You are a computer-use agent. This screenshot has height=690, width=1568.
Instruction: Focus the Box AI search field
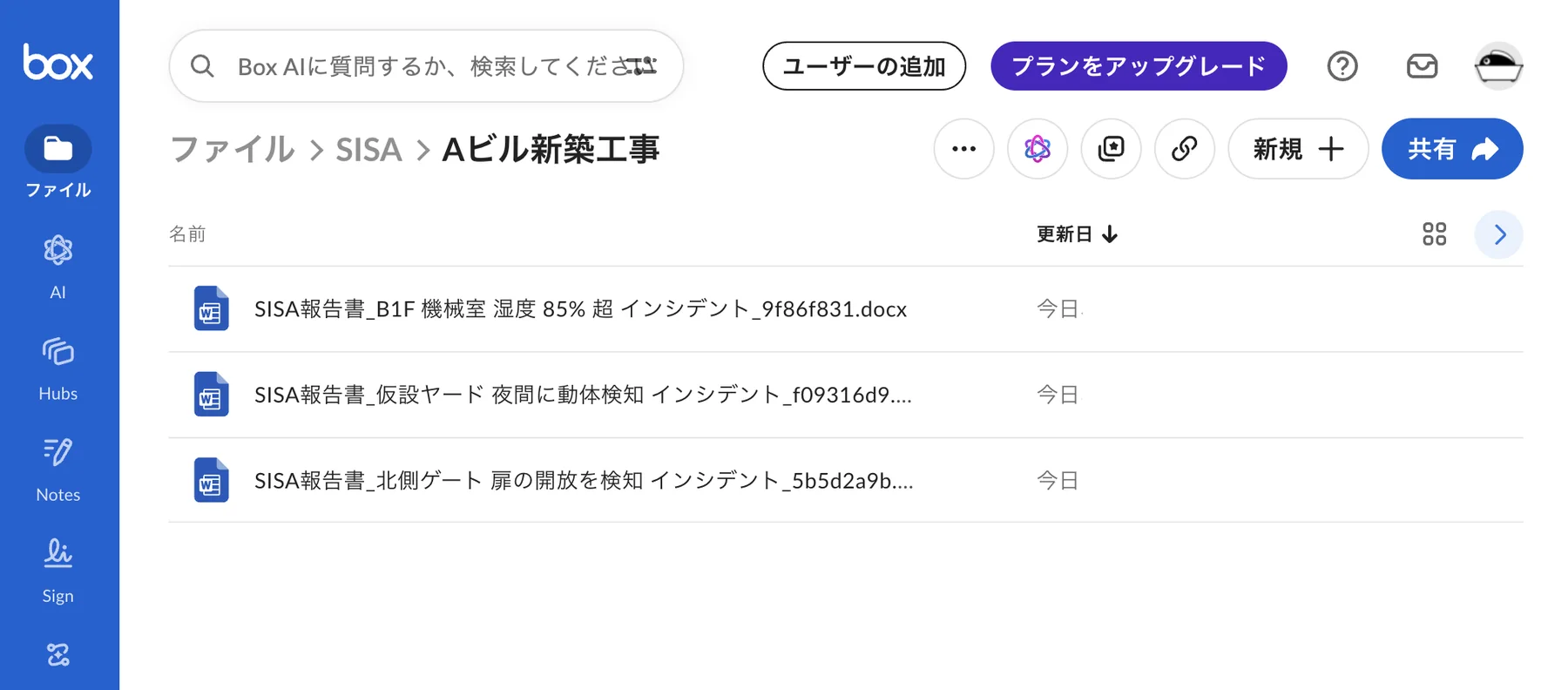[x=426, y=66]
